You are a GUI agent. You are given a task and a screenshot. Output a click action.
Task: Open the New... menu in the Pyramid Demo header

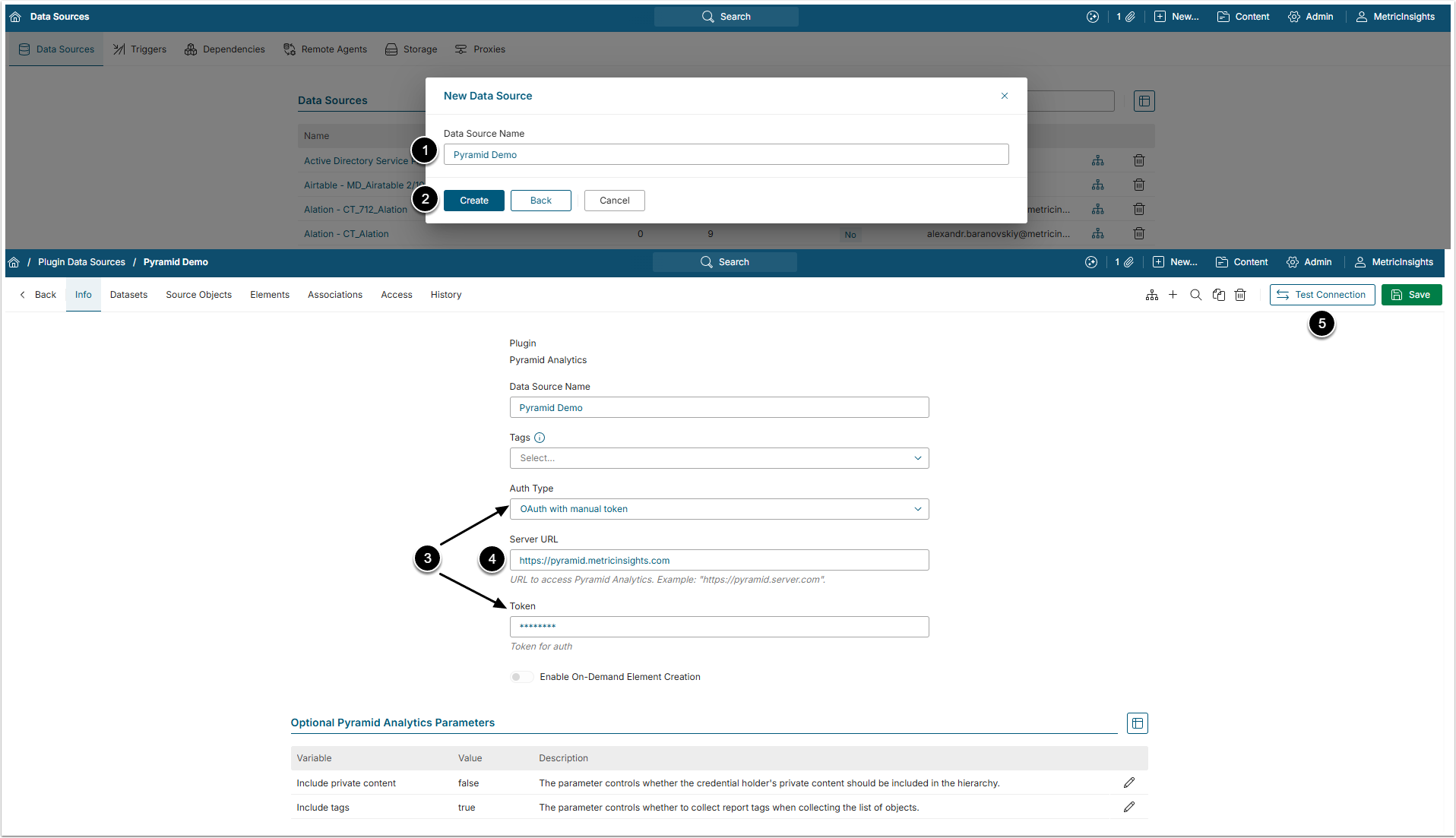click(1175, 262)
